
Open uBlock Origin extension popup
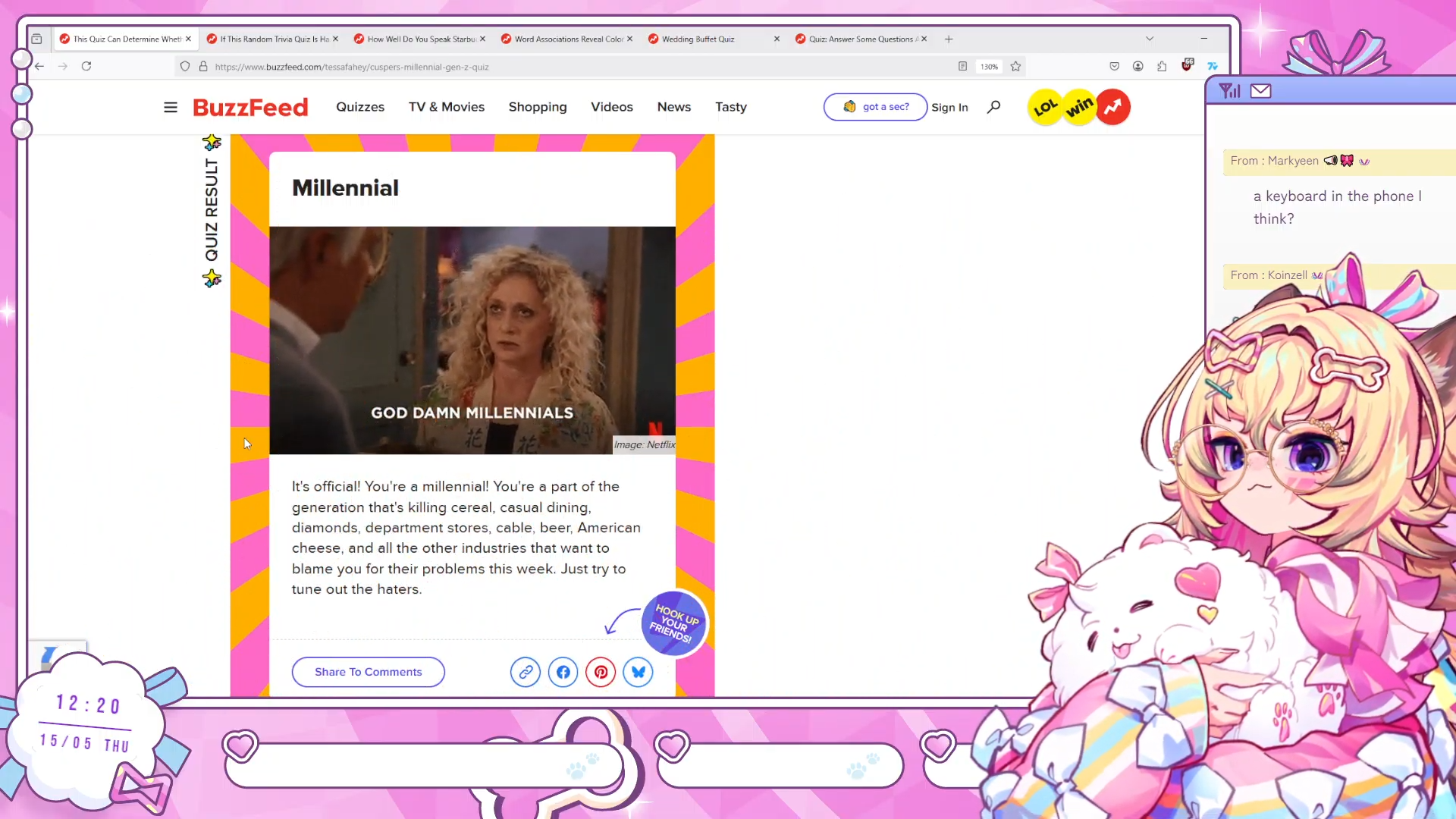pyautogui.click(x=1187, y=66)
